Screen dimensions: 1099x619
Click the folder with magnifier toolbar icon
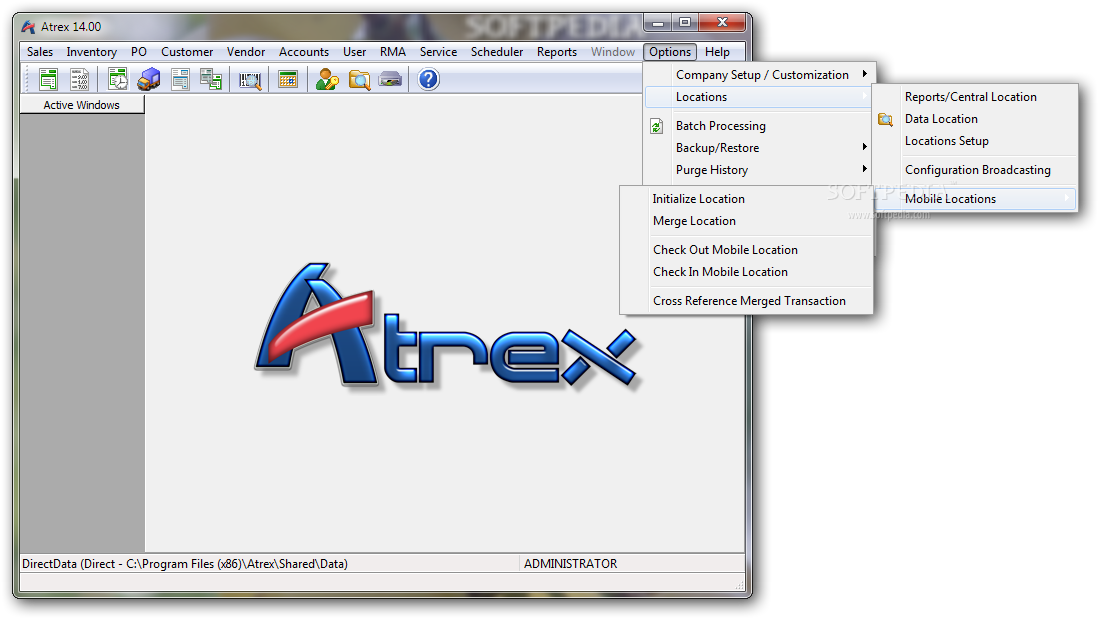point(360,80)
